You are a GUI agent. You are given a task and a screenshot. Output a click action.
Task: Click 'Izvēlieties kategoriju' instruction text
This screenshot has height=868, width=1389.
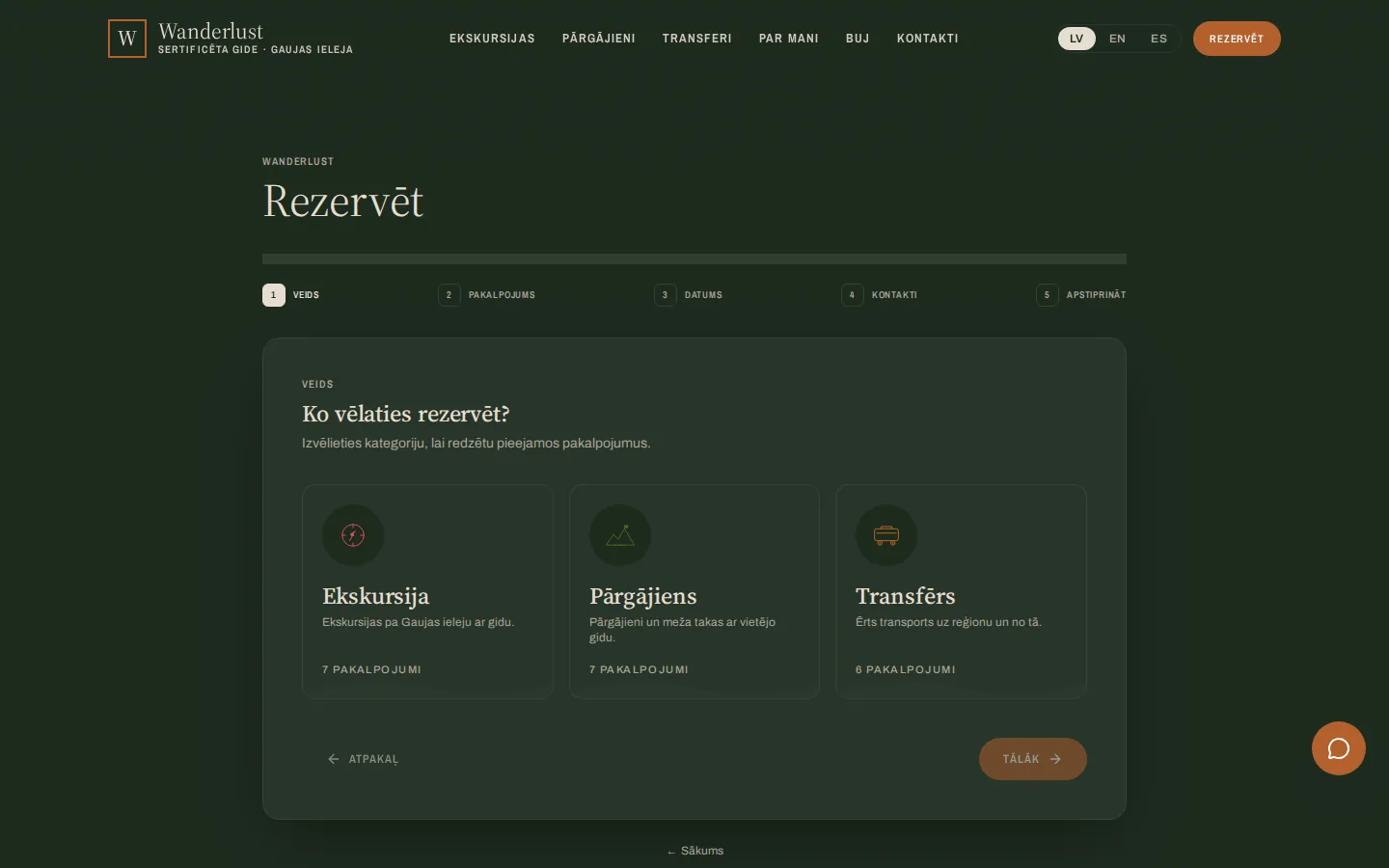coord(477,444)
